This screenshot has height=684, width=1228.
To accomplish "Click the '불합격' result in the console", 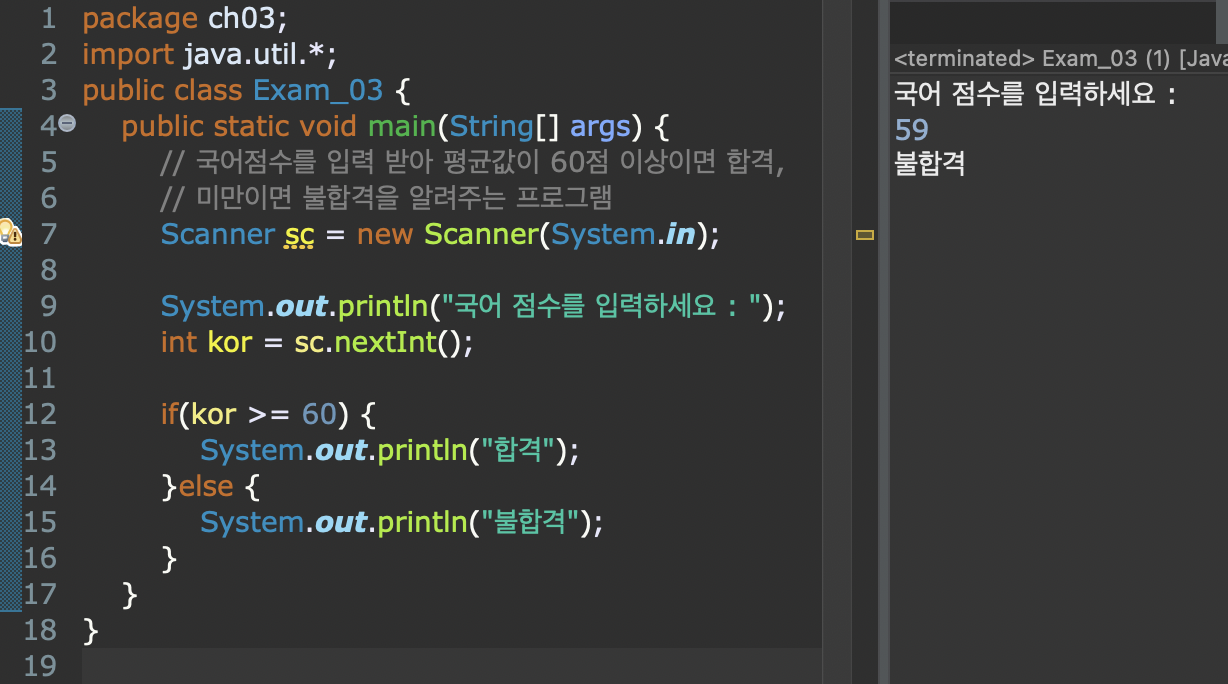I will click(930, 163).
